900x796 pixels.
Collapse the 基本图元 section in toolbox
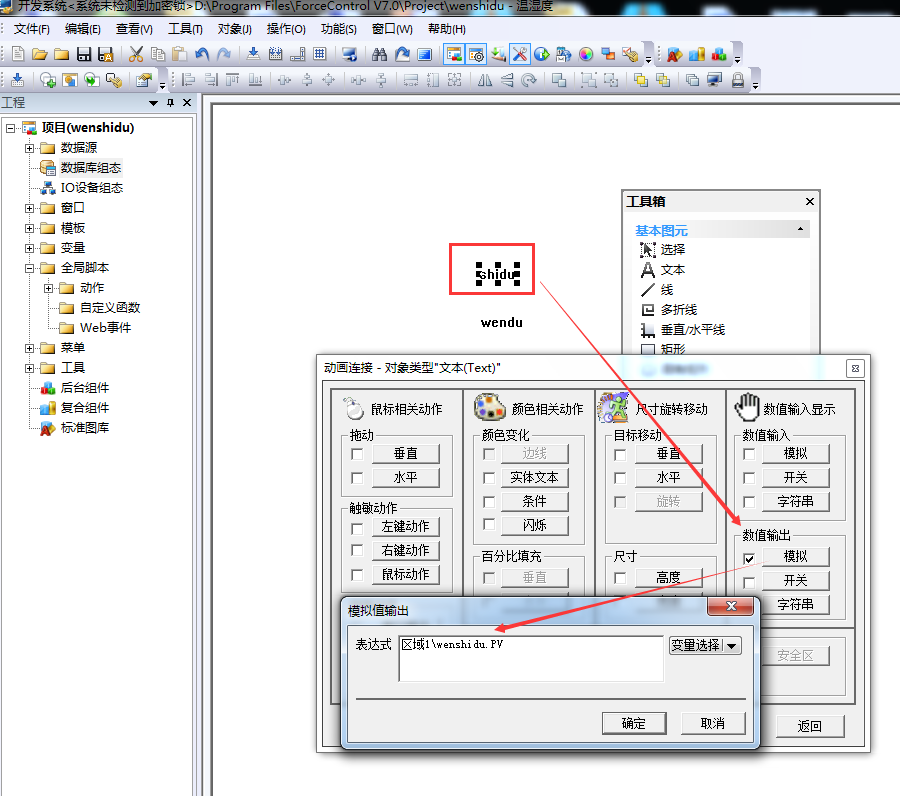pos(800,230)
